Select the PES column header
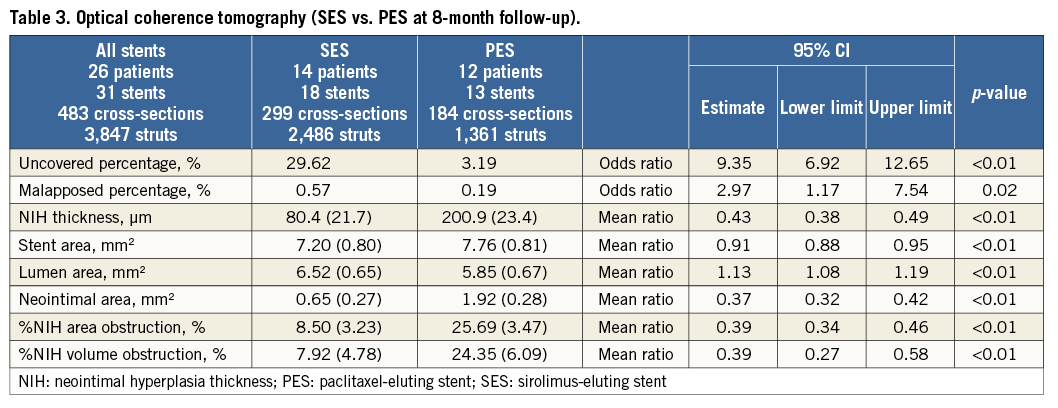 coord(499,92)
